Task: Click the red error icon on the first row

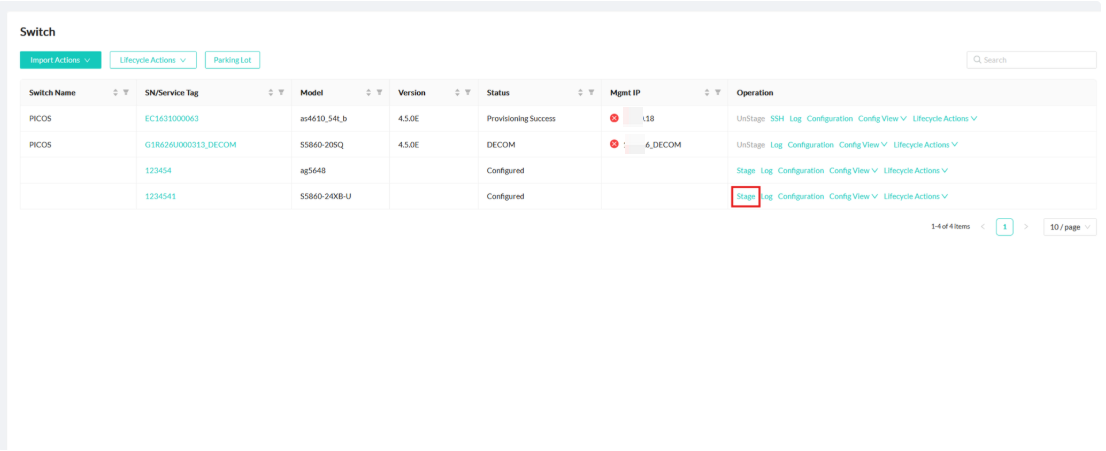Action: click(614, 118)
